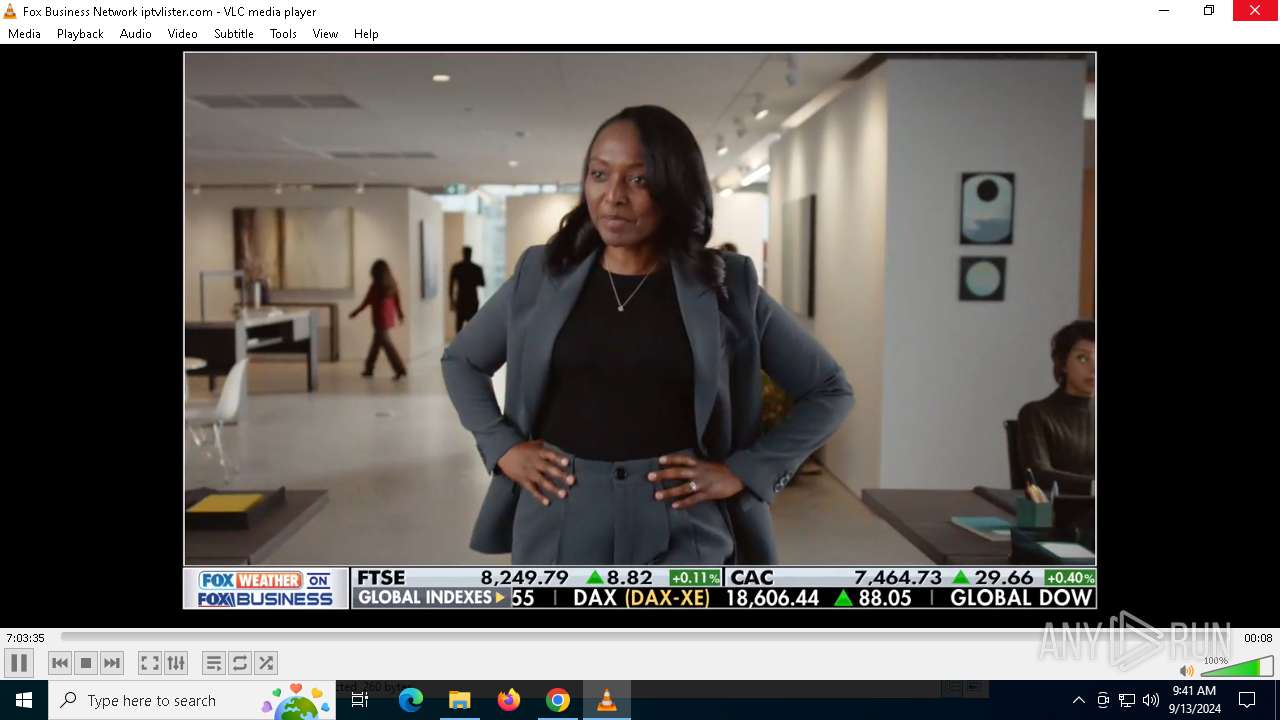The width and height of the screenshot is (1280, 720).
Task: Toggle elapsed time display 7:03:35
Action: click(x=26, y=638)
